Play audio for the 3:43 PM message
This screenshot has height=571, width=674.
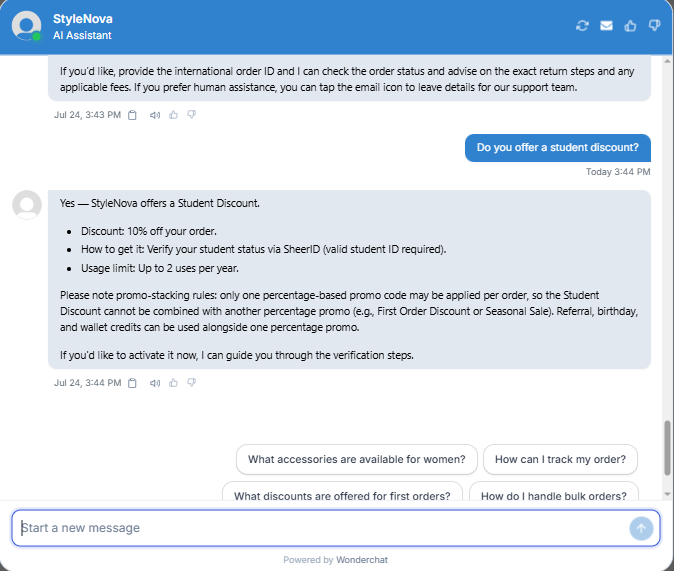click(155, 115)
